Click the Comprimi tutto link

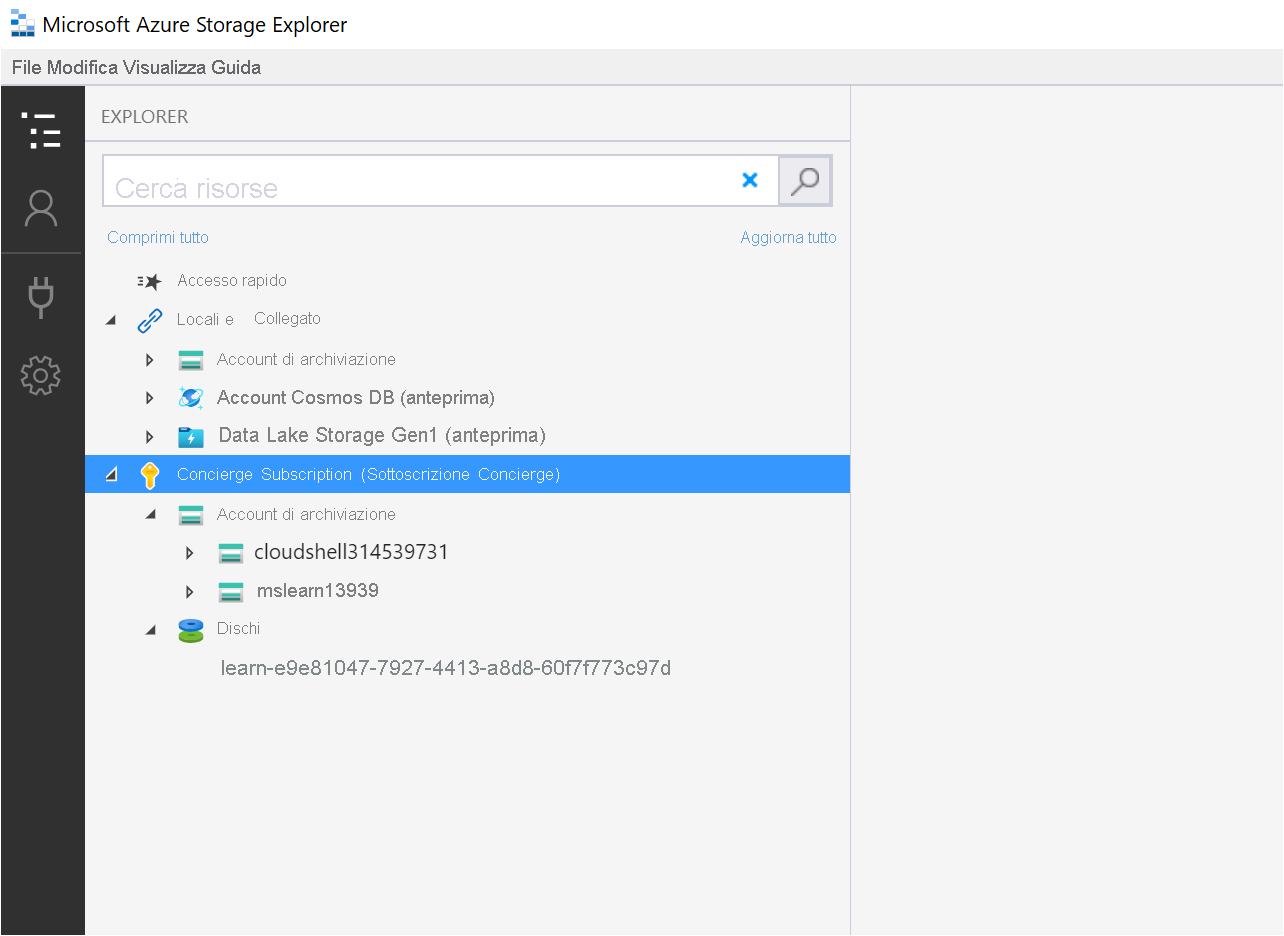point(158,237)
